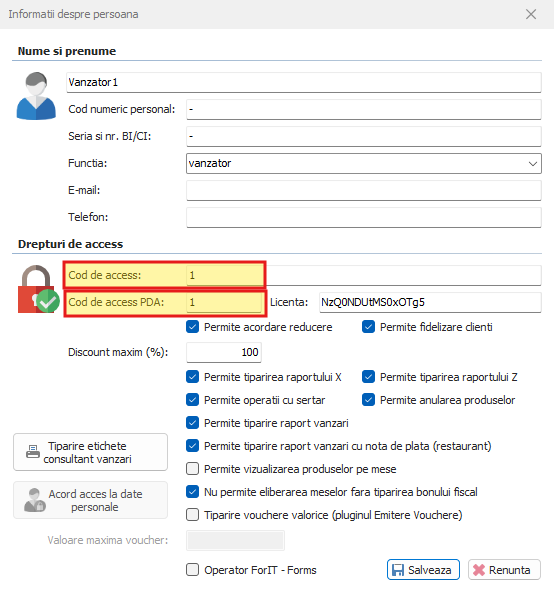Save changes with the Salveaza button
The width and height of the screenshot is (554, 591).
tap(423, 570)
